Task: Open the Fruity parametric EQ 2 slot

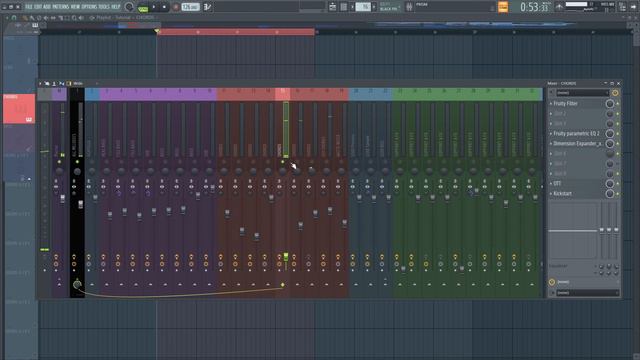Action: [576, 133]
